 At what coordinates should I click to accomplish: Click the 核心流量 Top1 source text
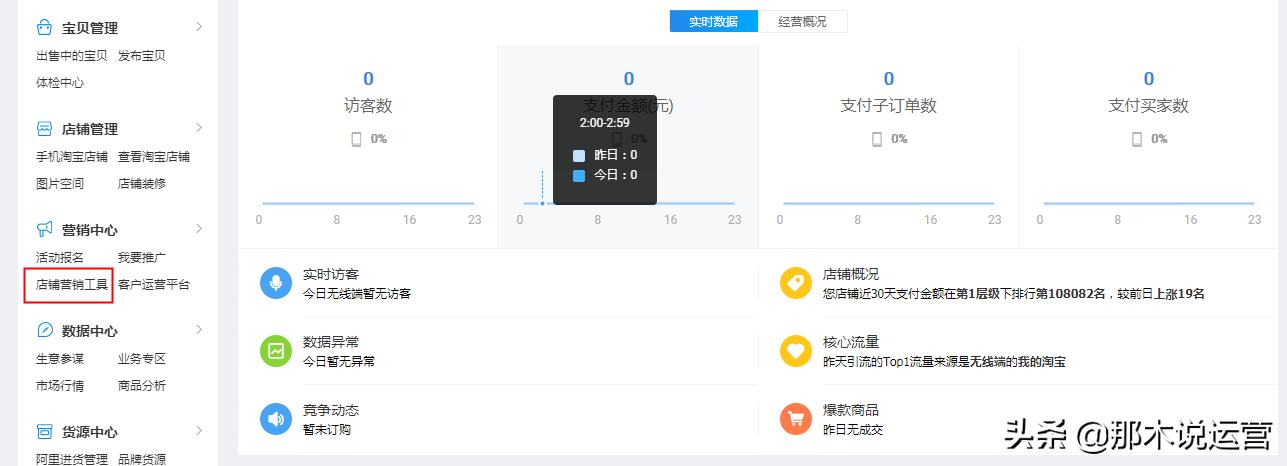(x=944, y=362)
